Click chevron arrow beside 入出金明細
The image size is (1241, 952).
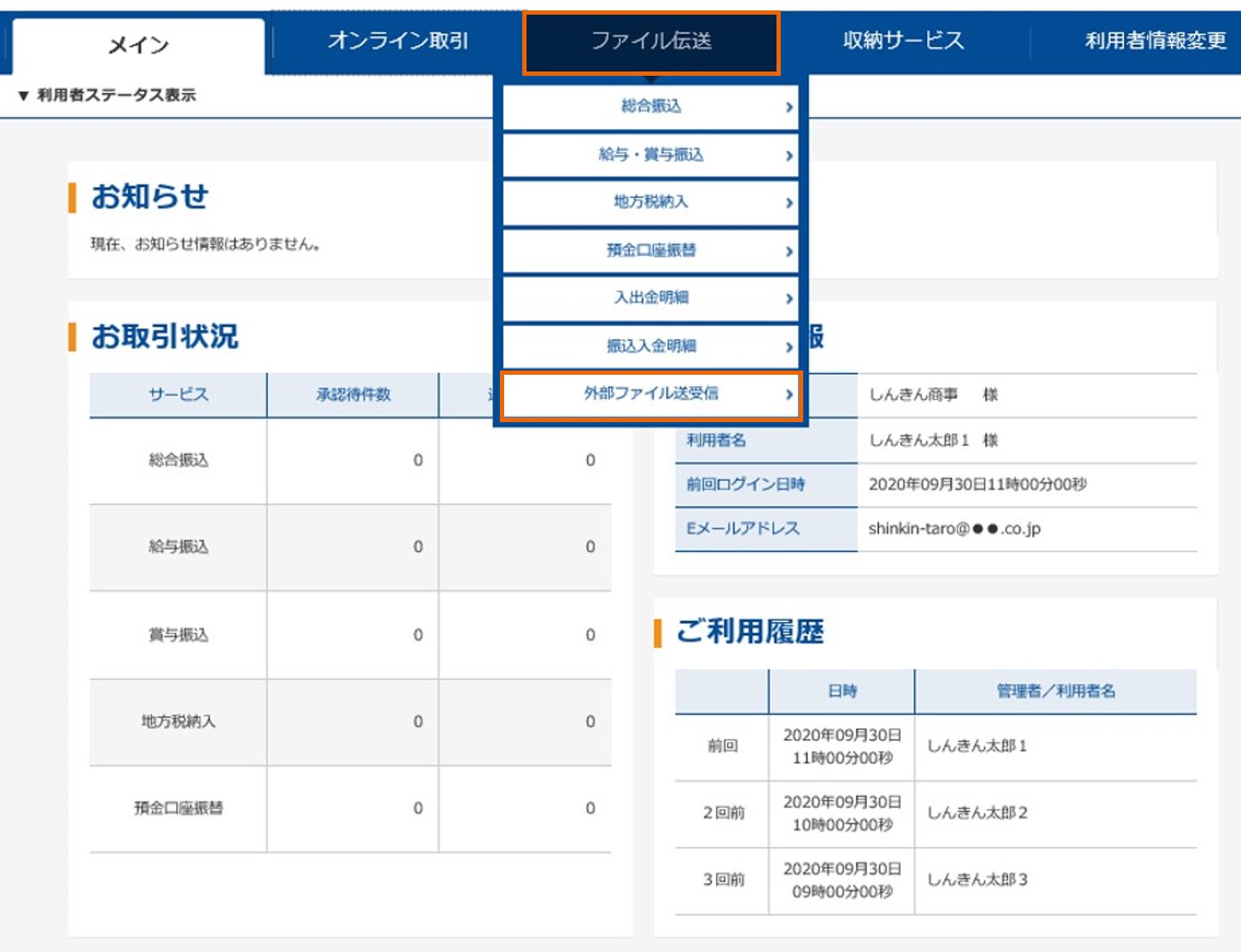point(789,298)
